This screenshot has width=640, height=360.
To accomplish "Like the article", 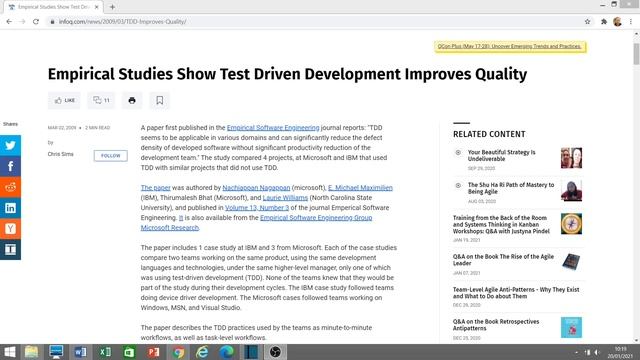I will pos(64,100).
